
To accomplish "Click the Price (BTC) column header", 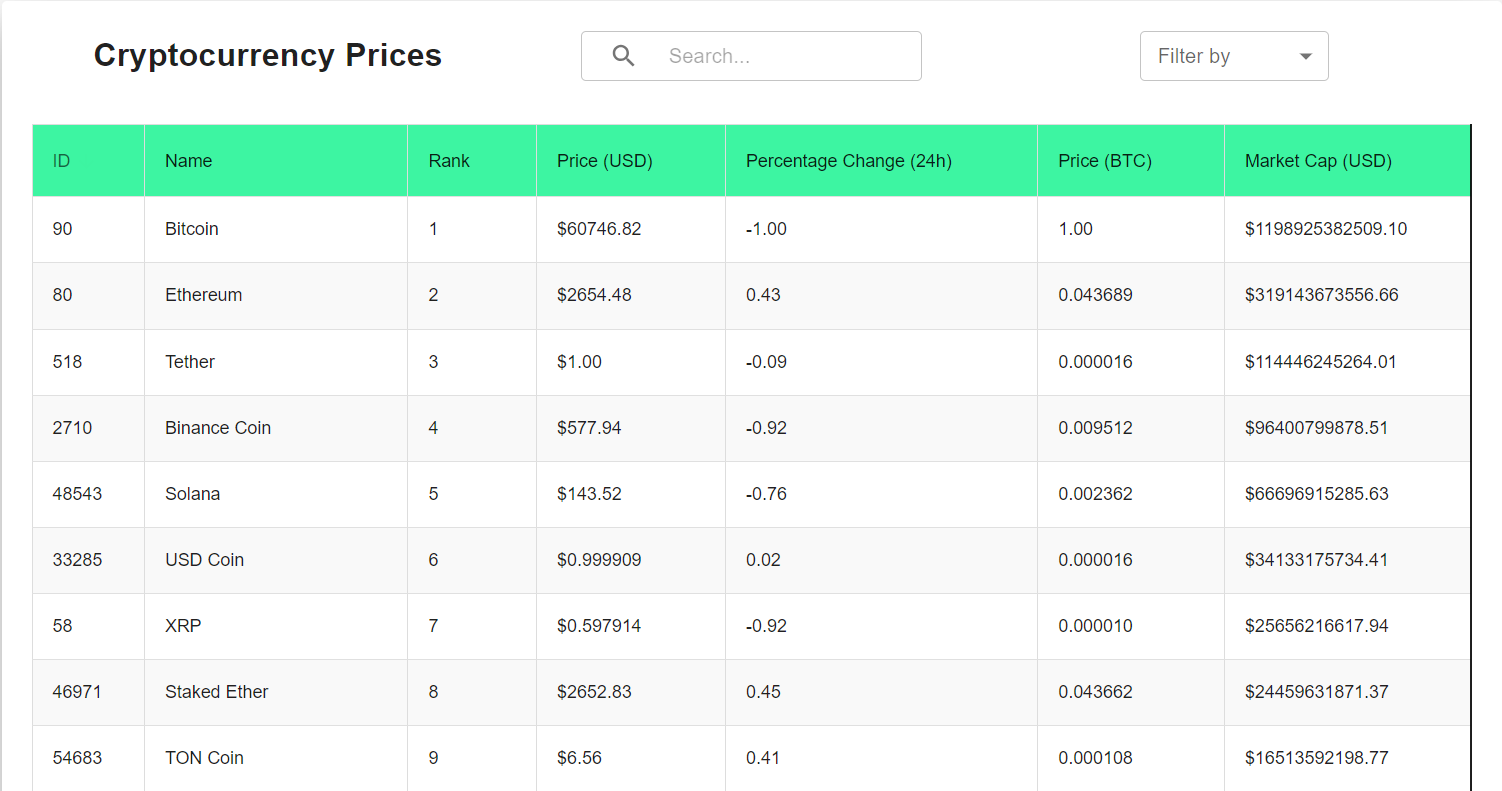I will [x=1131, y=160].
